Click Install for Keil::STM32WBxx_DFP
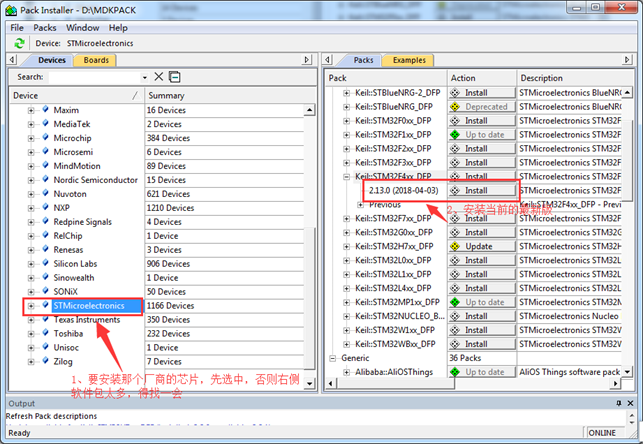Viewport: 643px width, 444px height. [x=482, y=344]
